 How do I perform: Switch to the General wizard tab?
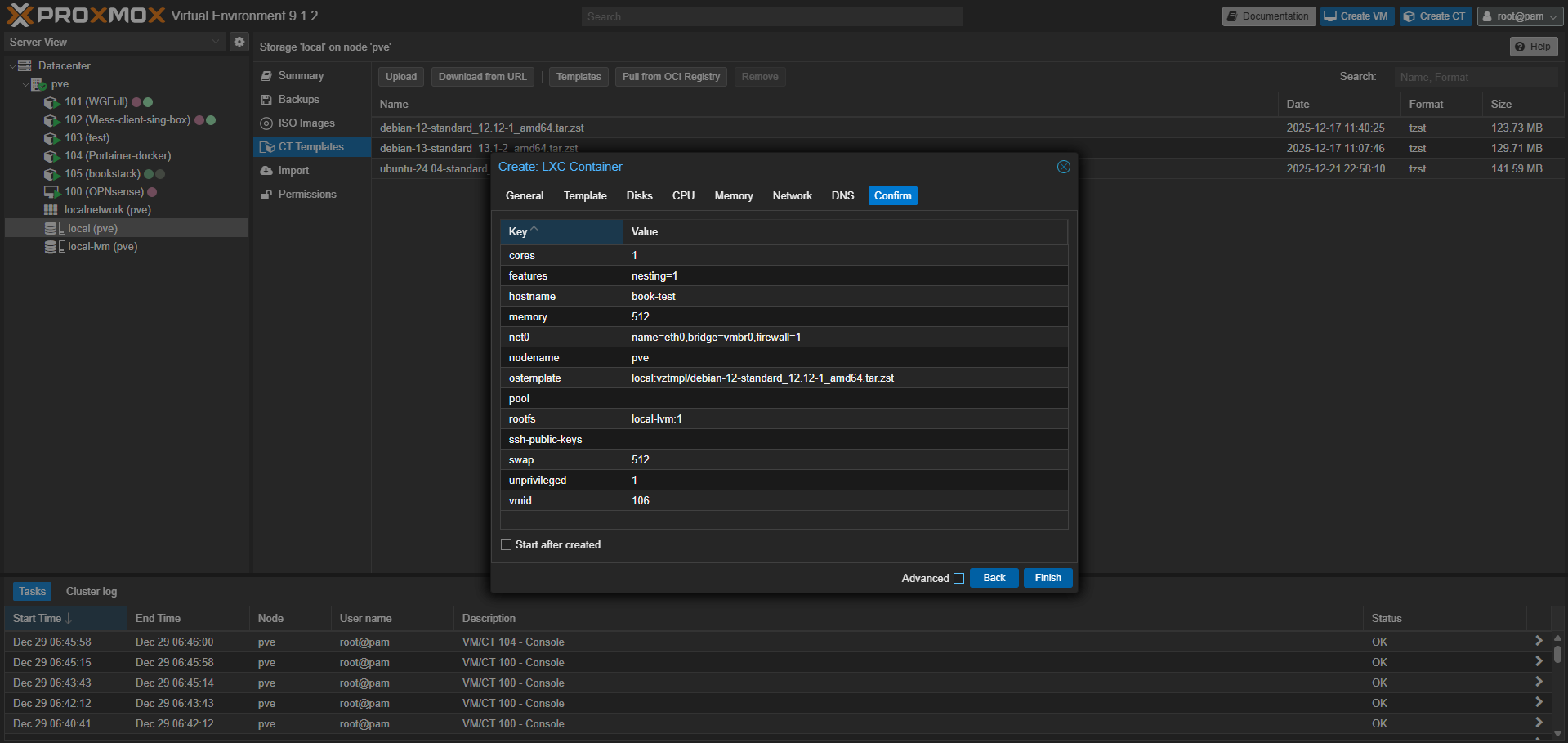(x=525, y=196)
